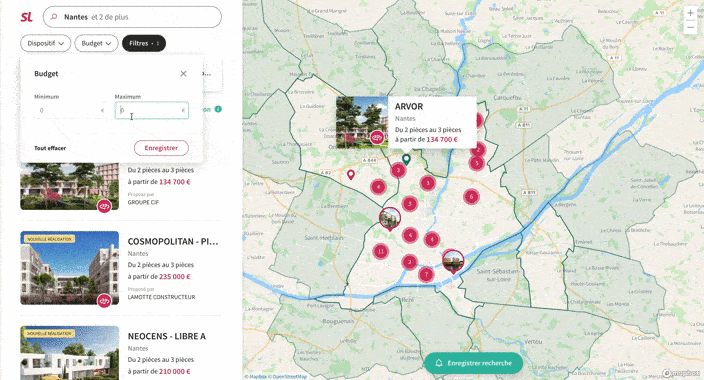Click the Enregistrer button
The image size is (704, 380).
click(x=161, y=148)
